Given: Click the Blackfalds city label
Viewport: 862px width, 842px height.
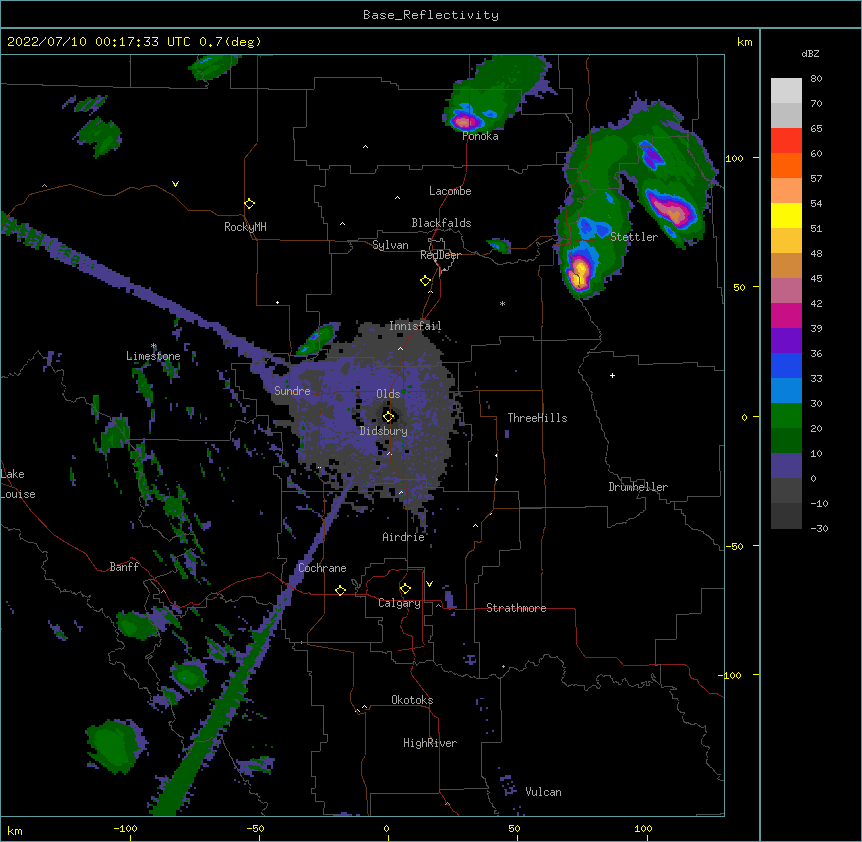Looking at the screenshot, I should (441, 223).
